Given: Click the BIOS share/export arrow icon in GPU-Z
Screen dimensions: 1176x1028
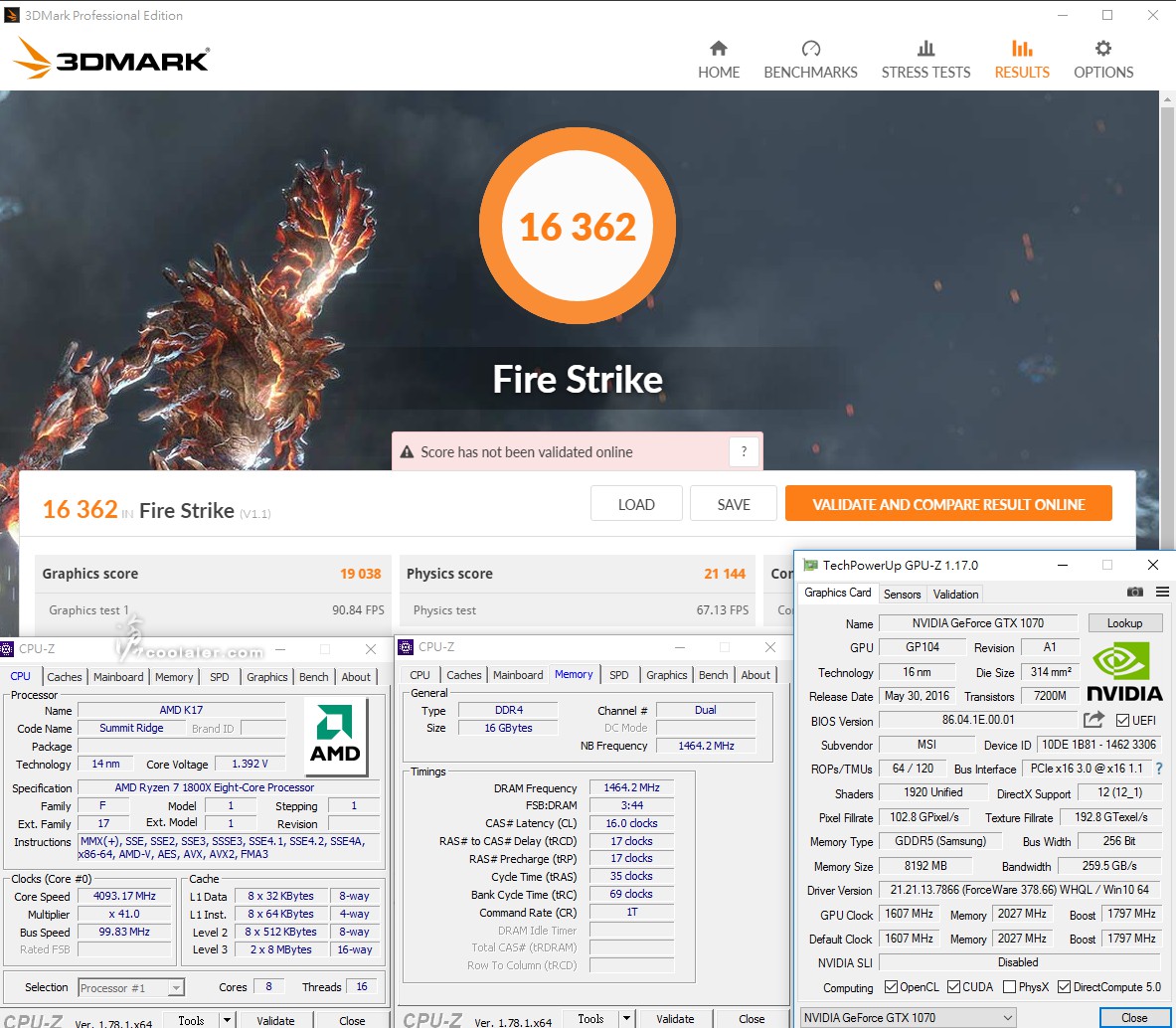Looking at the screenshot, I should point(1094,720).
